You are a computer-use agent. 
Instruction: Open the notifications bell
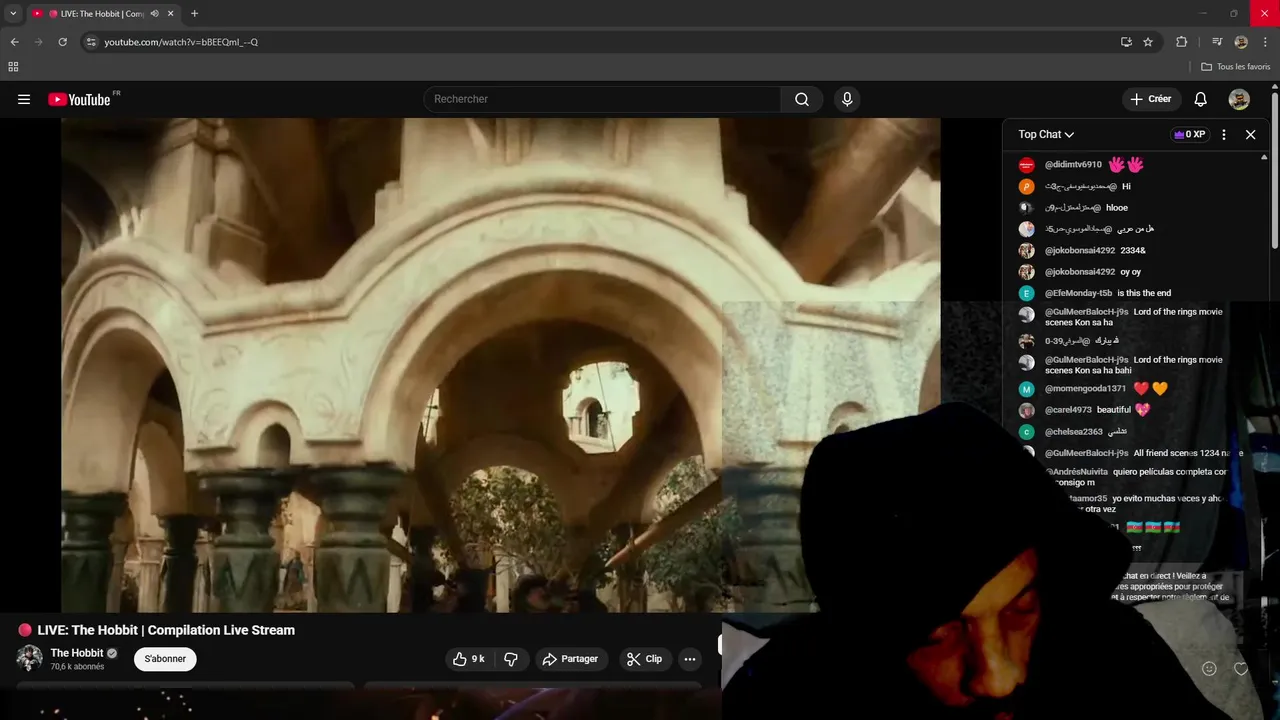(x=1201, y=99)
